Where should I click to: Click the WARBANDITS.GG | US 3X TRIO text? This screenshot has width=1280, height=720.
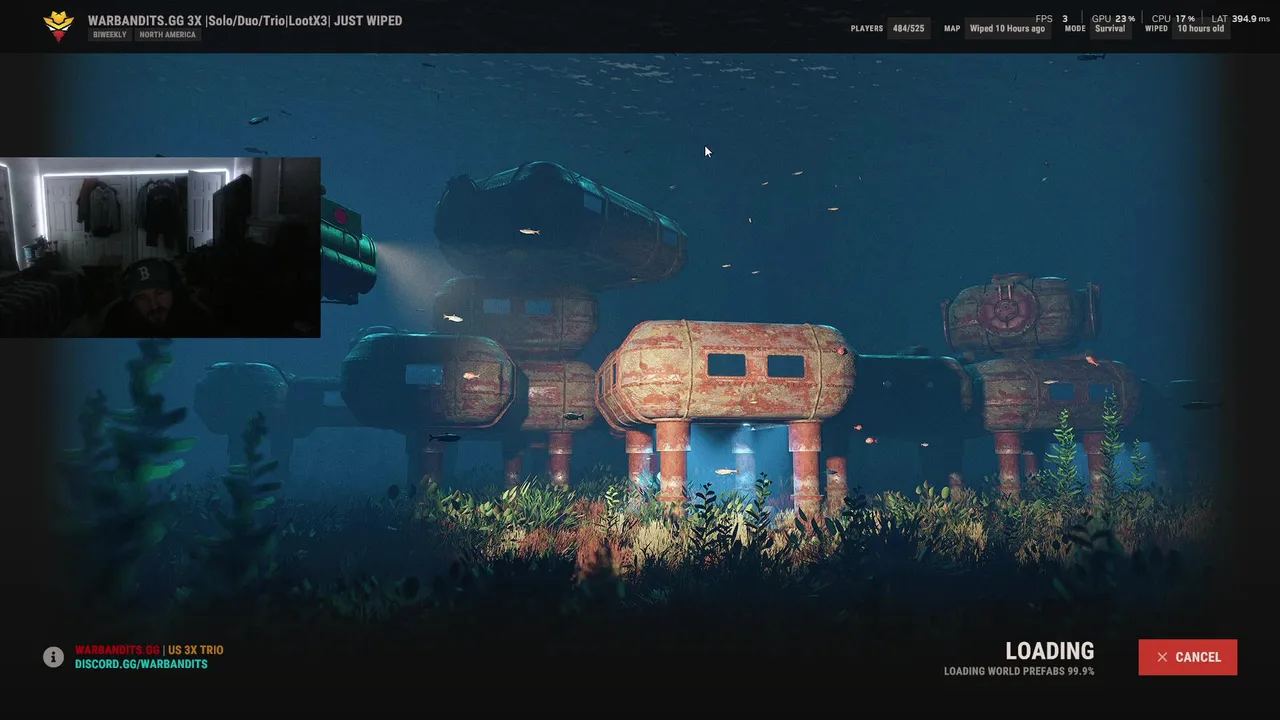[x=149, y=650]
